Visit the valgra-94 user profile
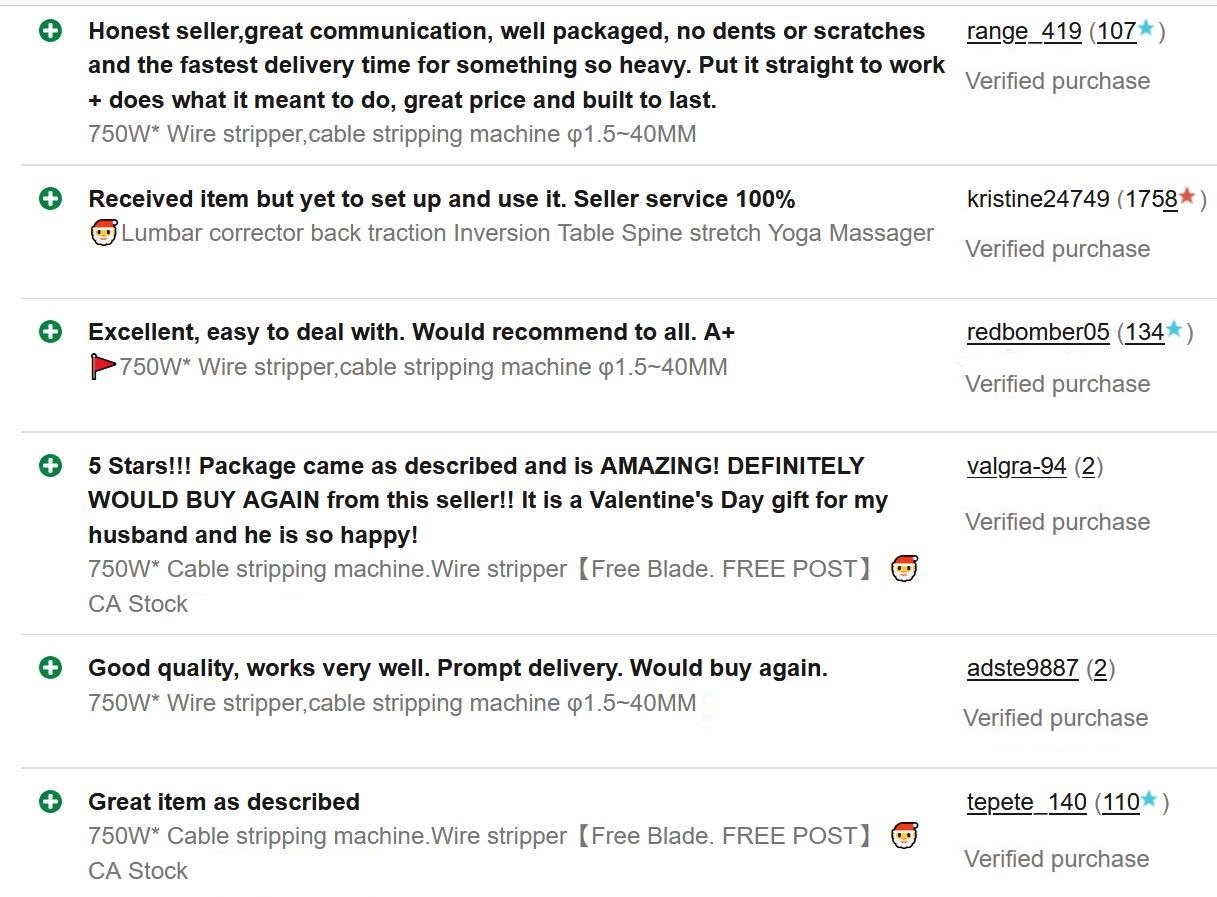This screenshot has height=897, width=1217. [1016, 467]
